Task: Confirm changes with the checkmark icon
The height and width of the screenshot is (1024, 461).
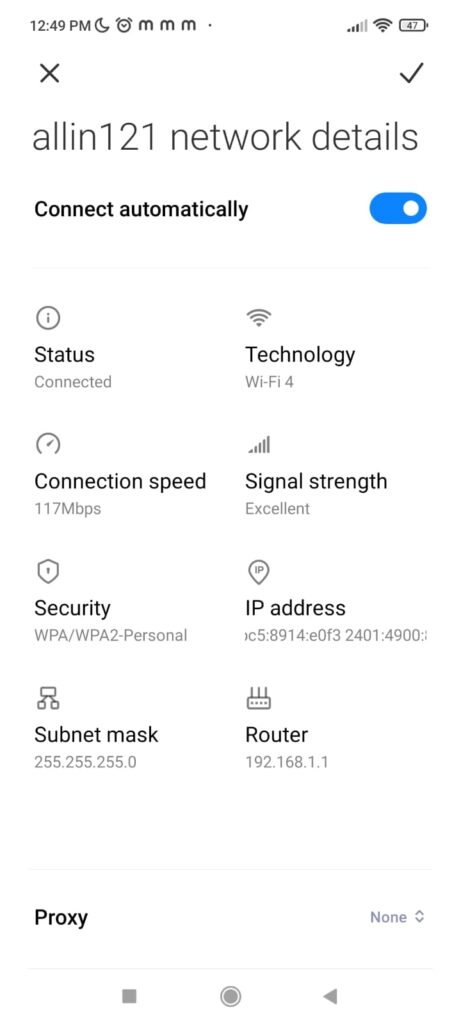Action: tap(411, 73)
